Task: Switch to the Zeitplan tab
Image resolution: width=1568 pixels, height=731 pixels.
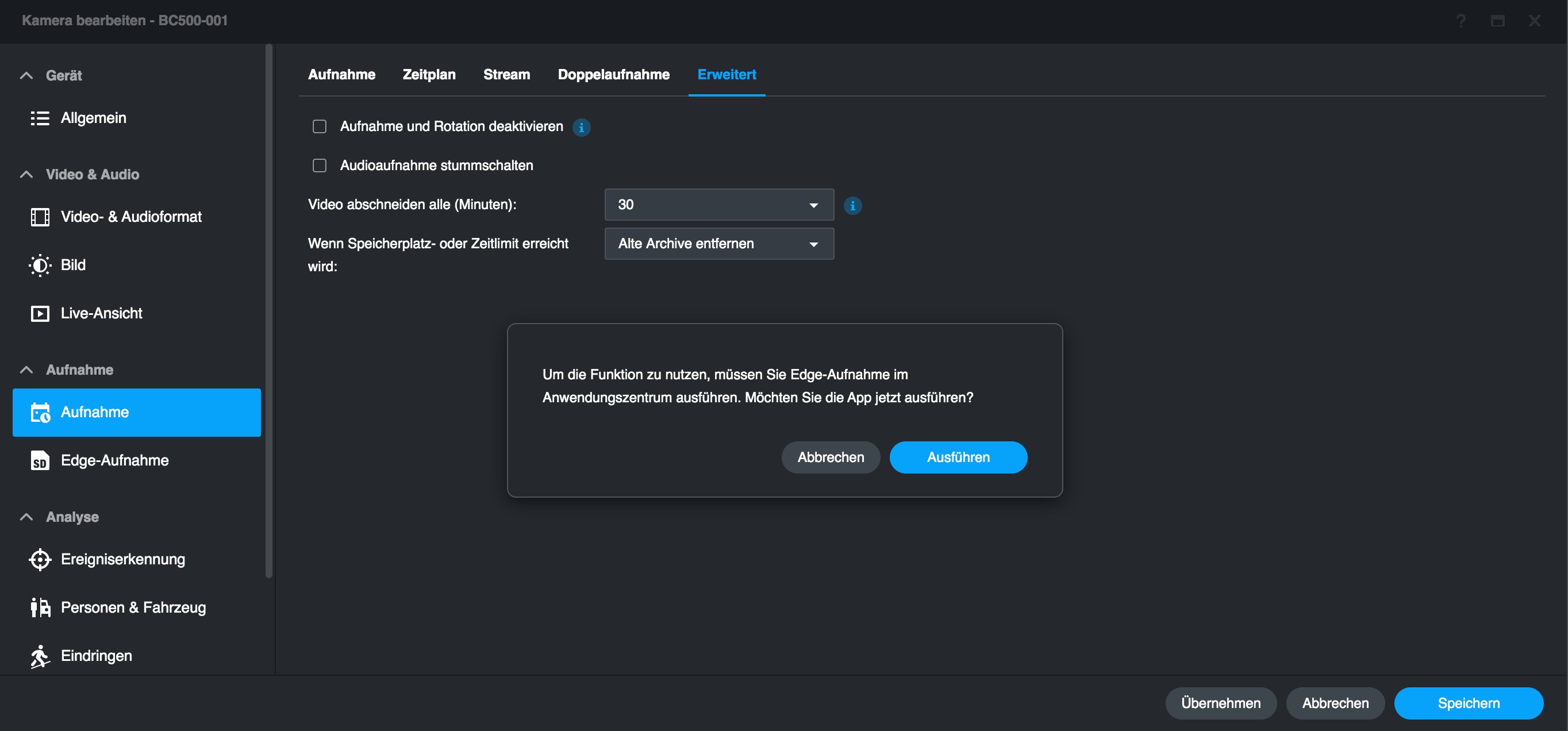Action: tap(429, 74)
